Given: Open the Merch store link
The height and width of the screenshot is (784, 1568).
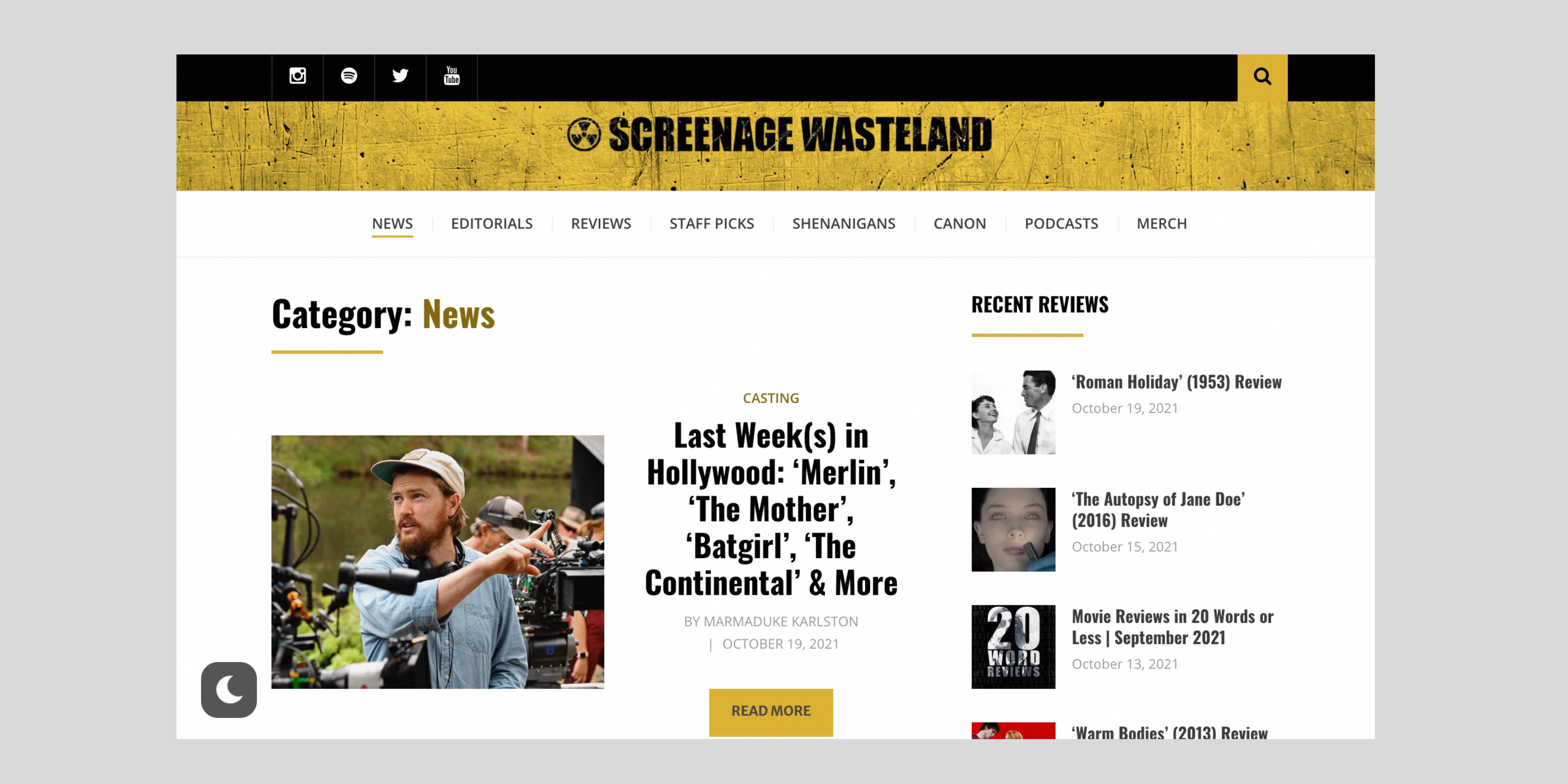Looking at the screenshot, I should coord(1161,223).
